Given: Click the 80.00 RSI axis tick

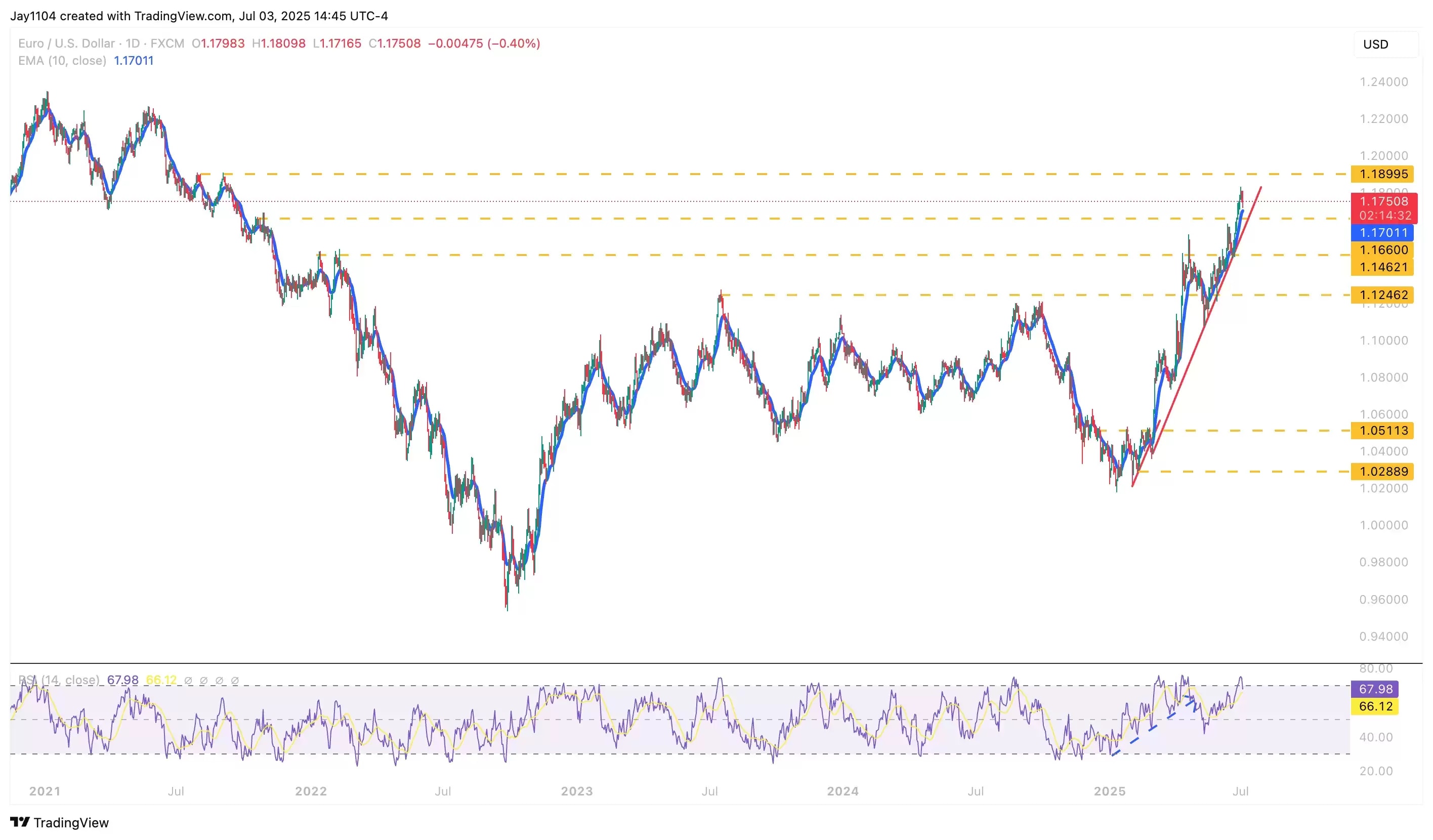Looking at the screenshot, I should (1375, 668).
